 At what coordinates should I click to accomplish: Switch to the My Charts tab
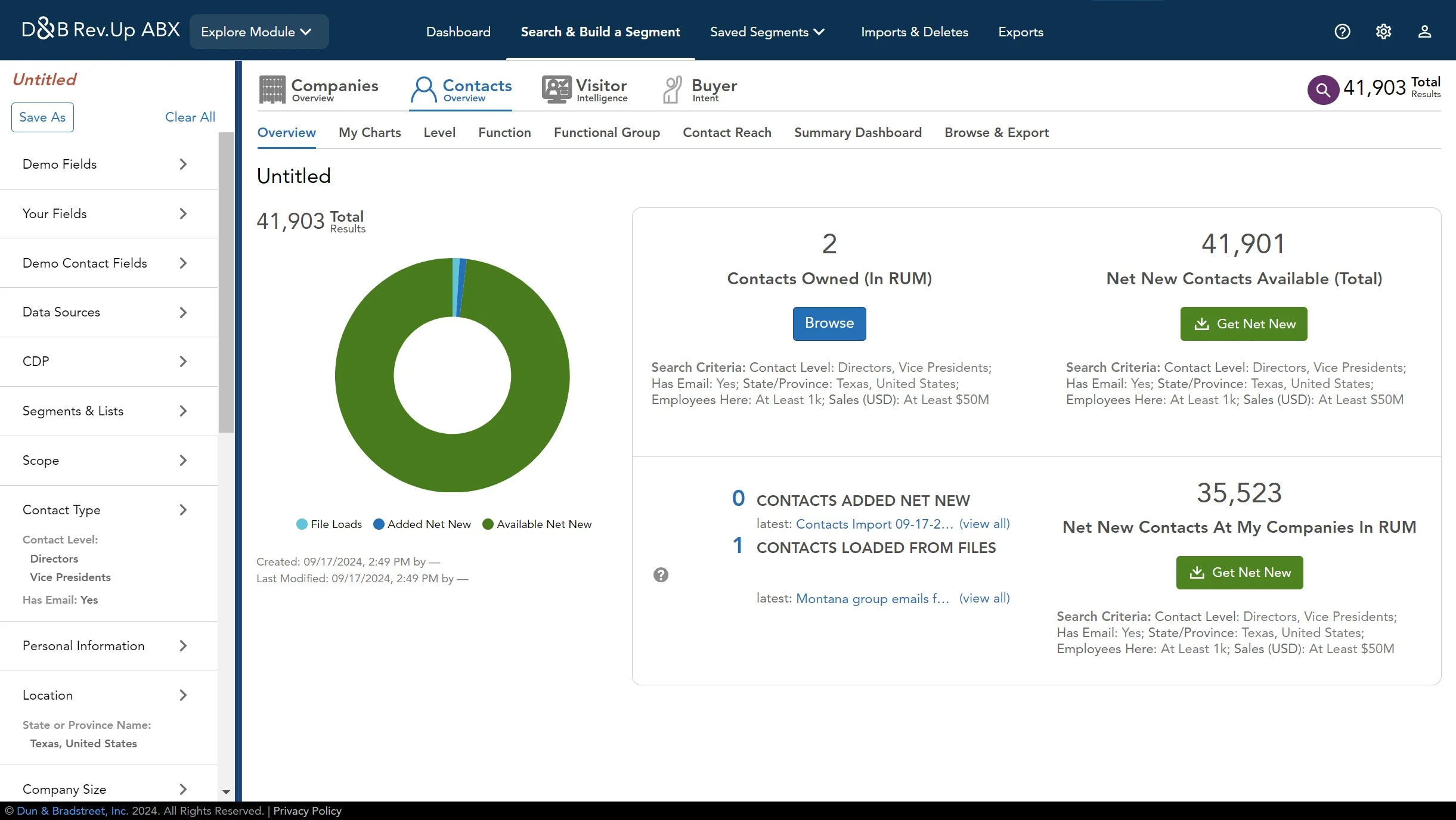370,132
